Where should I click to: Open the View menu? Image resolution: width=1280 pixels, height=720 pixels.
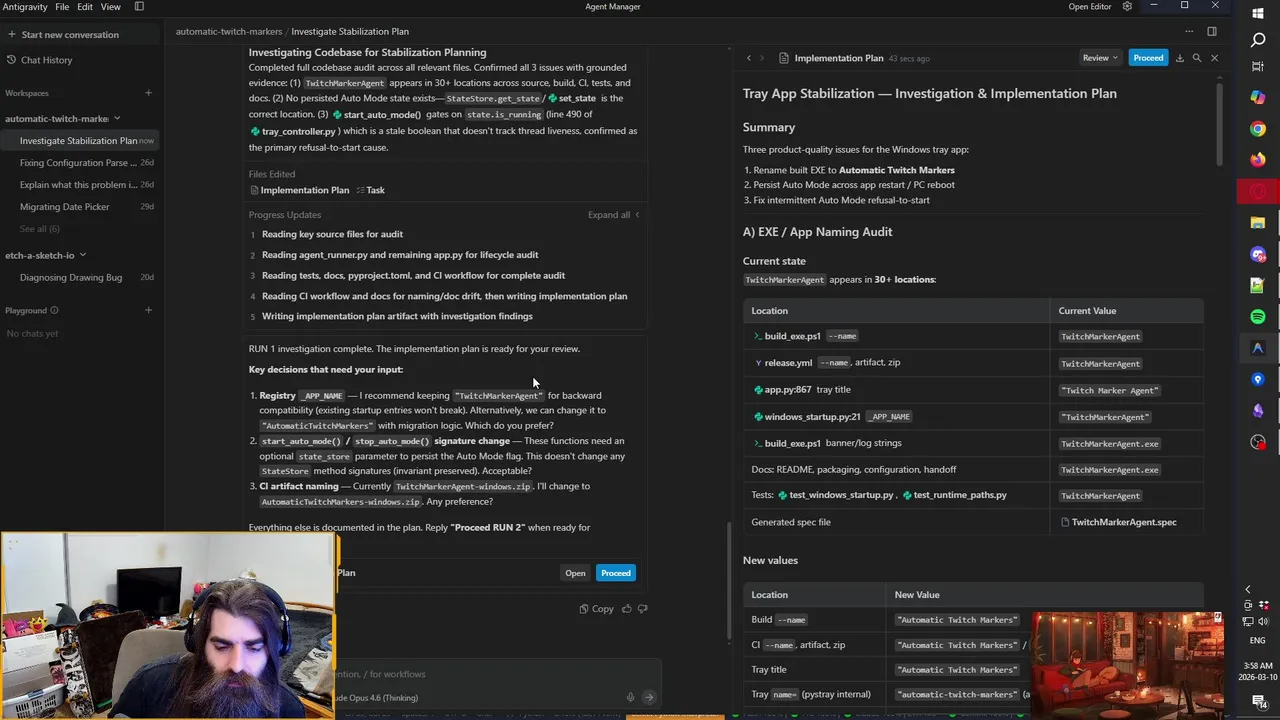click(x=111, y=6)
